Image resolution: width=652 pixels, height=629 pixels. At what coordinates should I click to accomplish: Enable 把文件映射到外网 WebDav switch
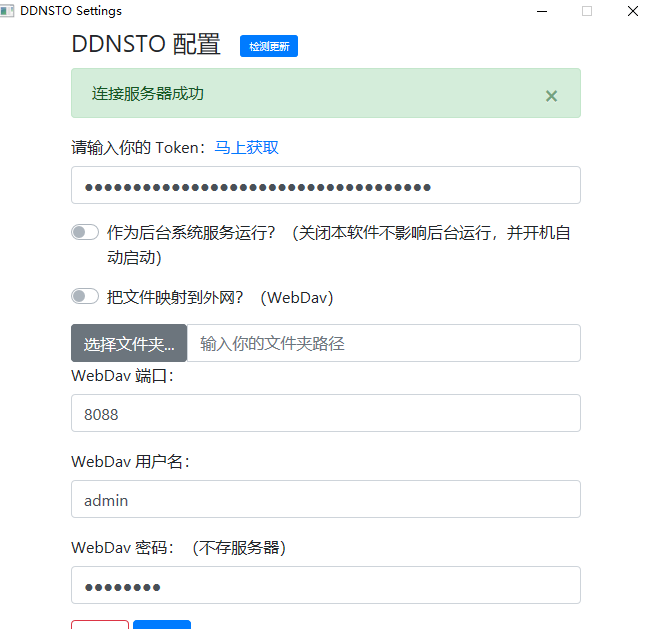click(85, 296)
